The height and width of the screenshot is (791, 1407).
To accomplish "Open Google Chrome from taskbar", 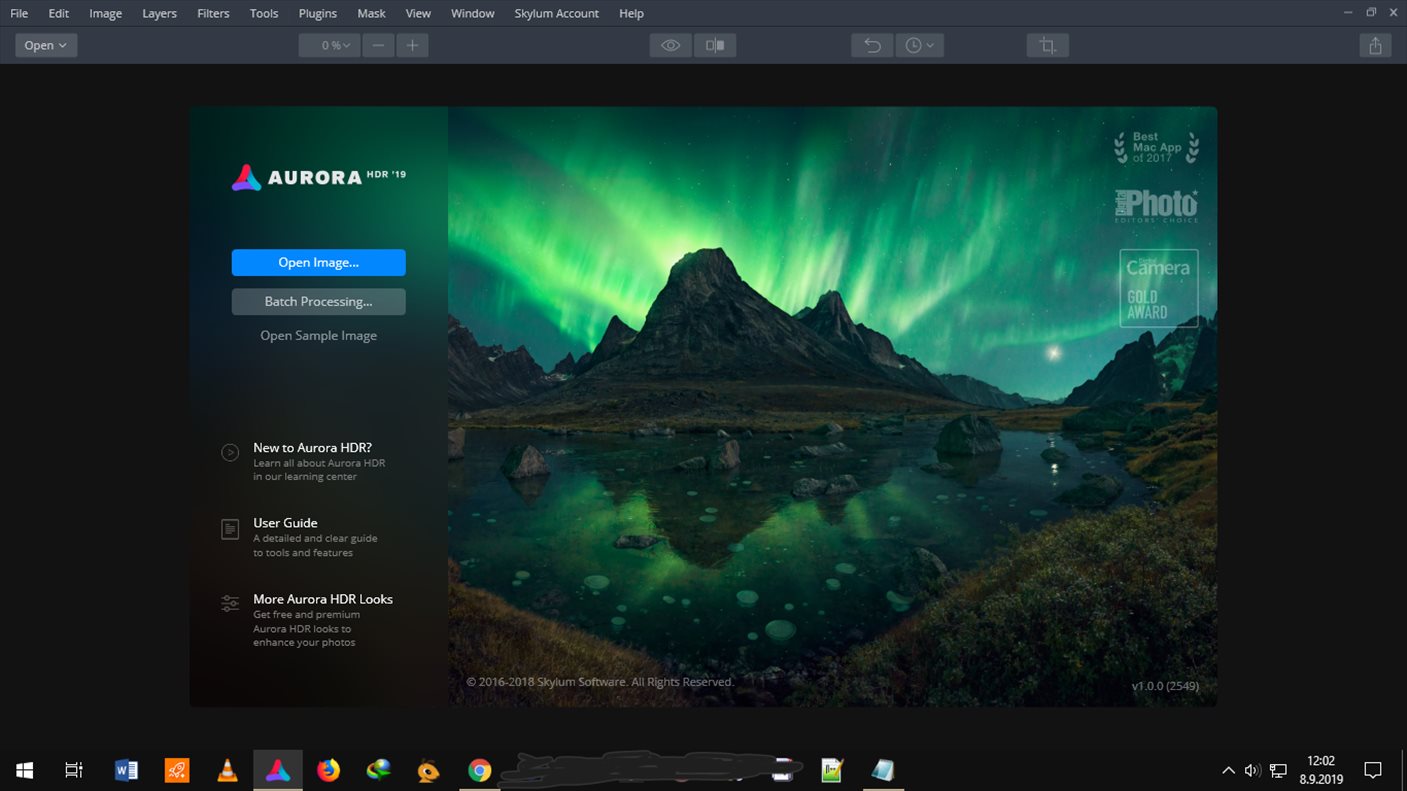I will click(x=480, y=770).
